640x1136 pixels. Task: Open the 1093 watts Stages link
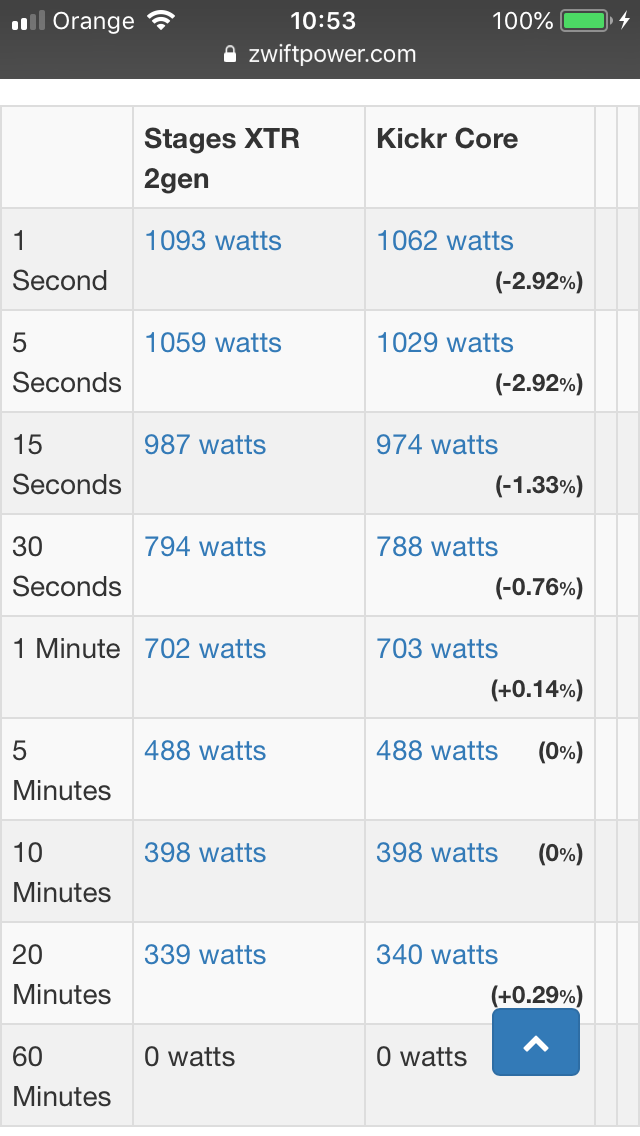pos(213,241)
